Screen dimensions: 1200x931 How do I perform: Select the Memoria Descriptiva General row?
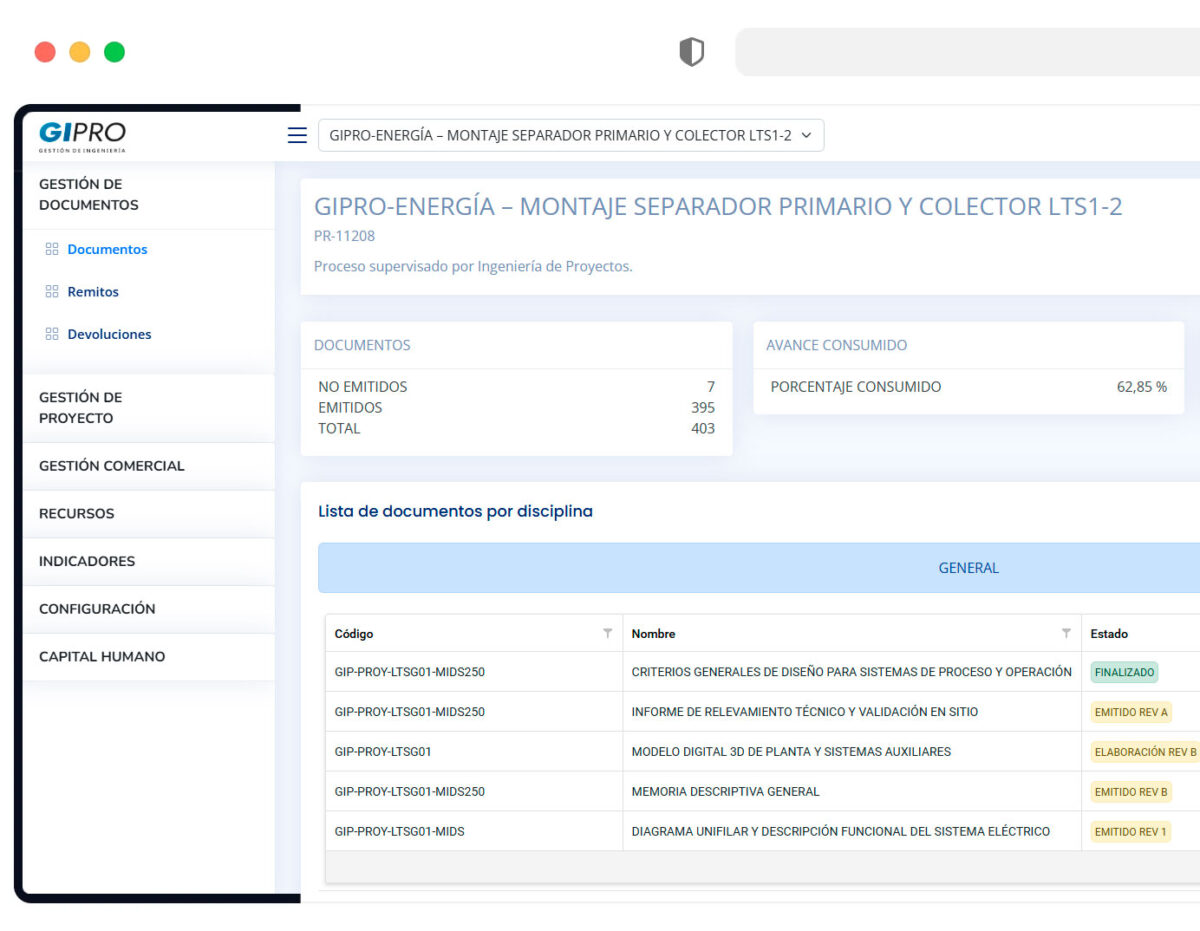point(725,792)
